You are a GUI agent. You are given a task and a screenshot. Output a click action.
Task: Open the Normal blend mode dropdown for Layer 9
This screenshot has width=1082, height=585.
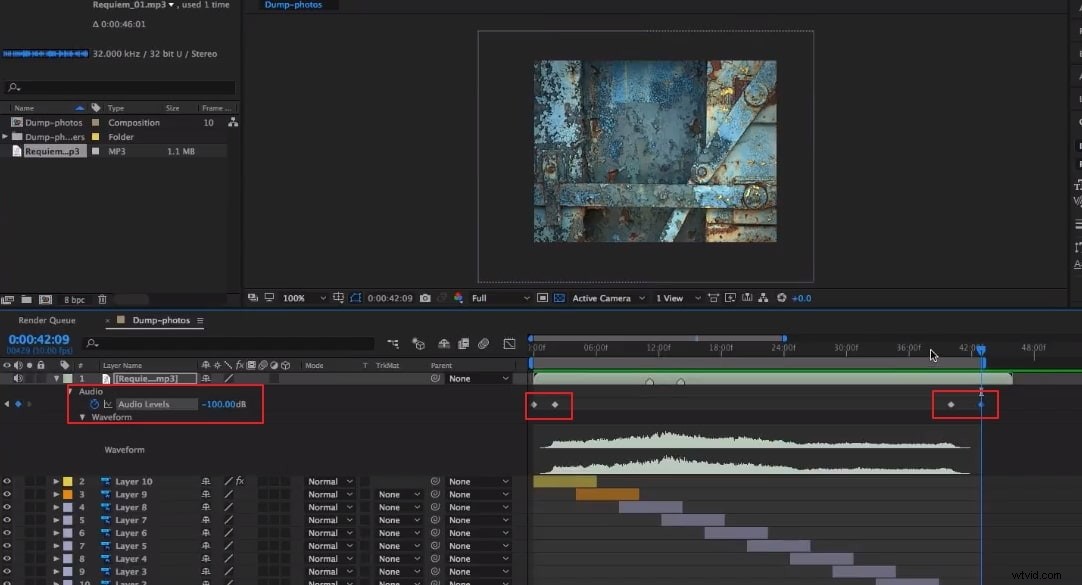[330, 494]
